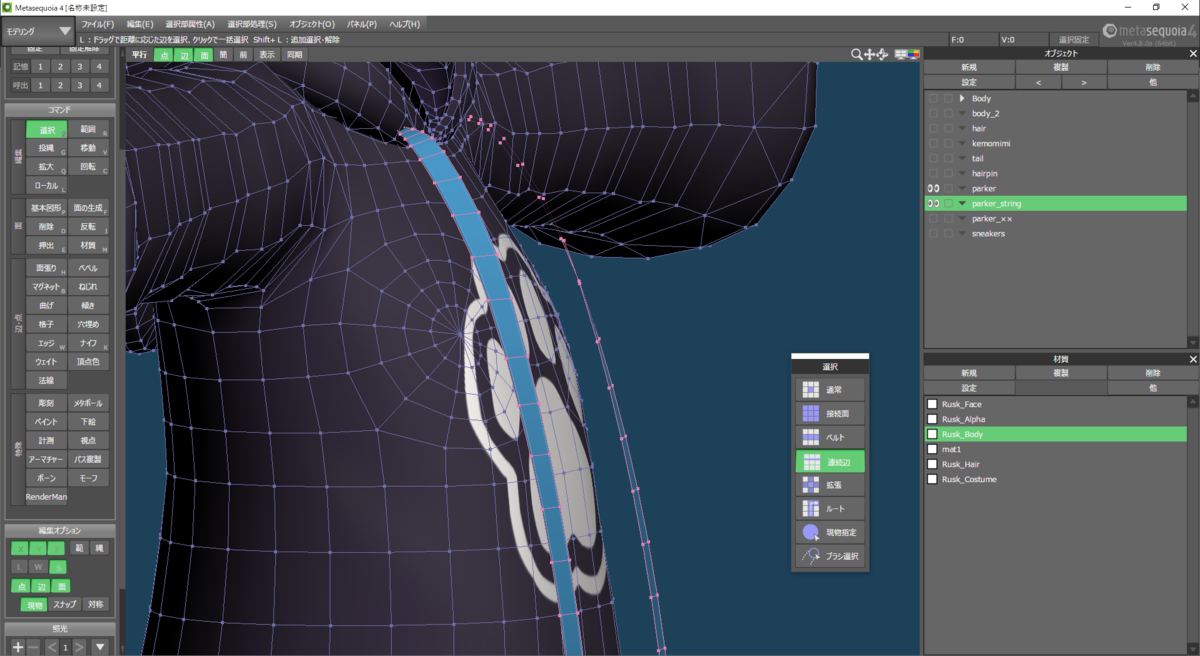
Task: Show the Body object
Action: coord(933,98)
